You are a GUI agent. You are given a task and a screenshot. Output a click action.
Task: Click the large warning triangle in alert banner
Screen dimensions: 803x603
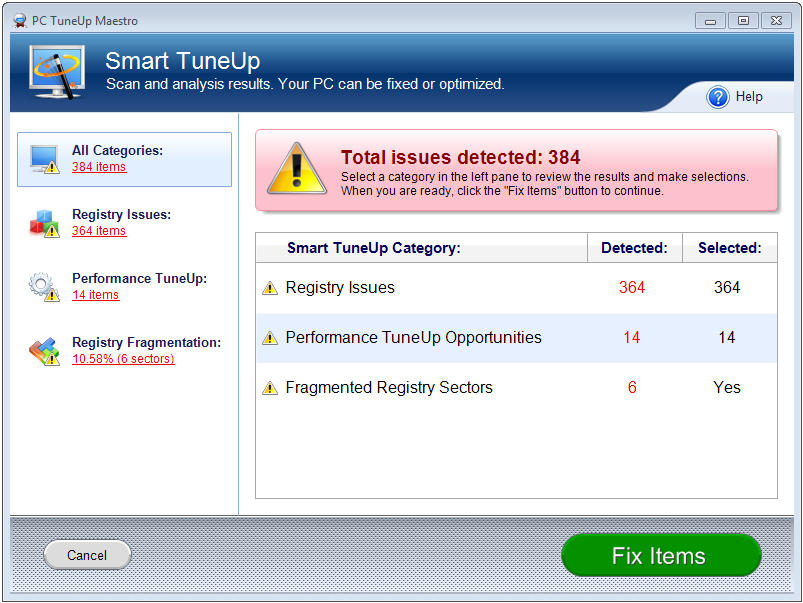tap(297, 169)
